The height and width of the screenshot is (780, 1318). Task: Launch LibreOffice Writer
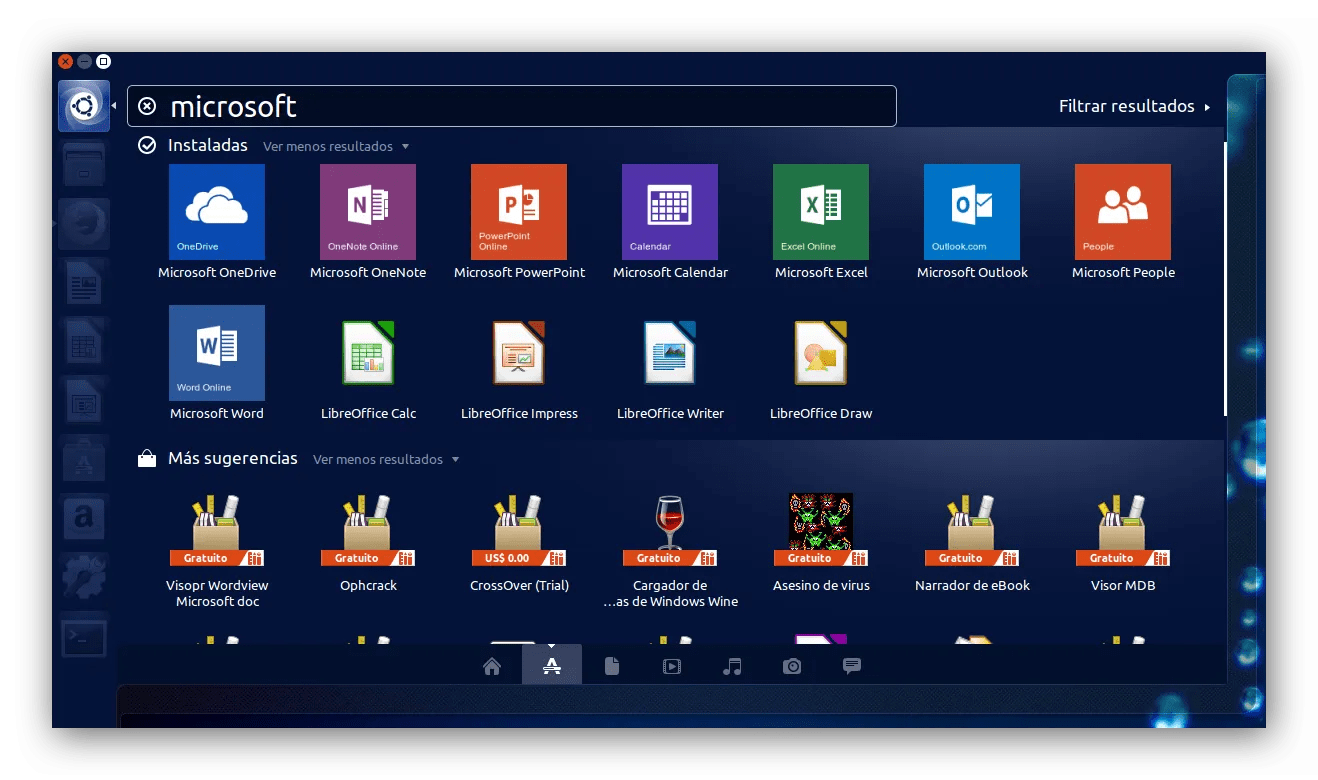(670, 353)
